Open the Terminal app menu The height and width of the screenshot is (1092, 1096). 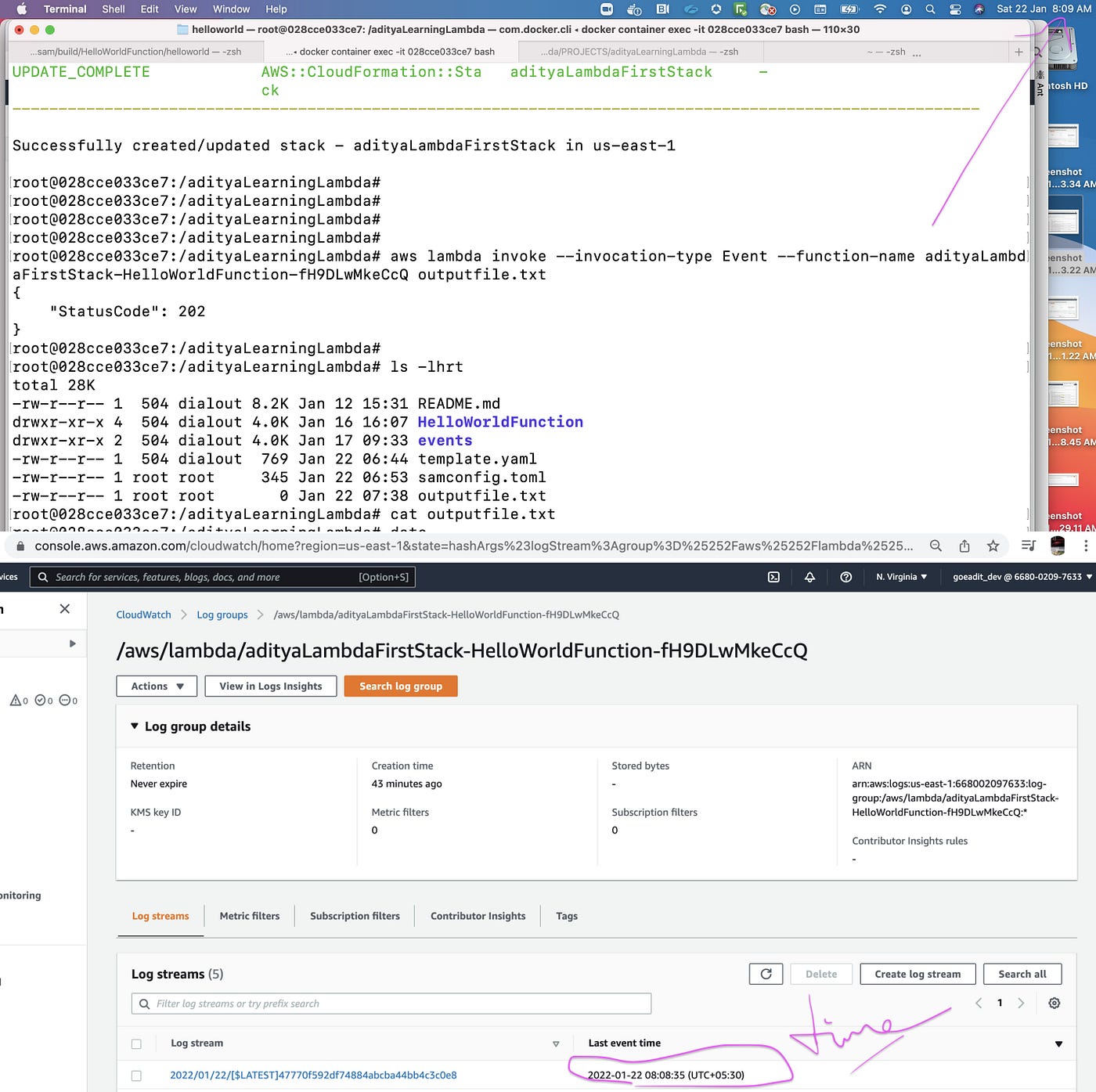tap(65, 9)
